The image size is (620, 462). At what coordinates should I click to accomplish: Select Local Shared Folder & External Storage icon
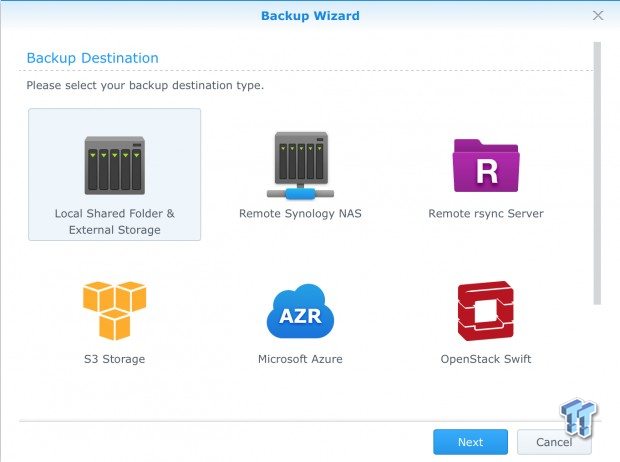[x=115, y=165]
